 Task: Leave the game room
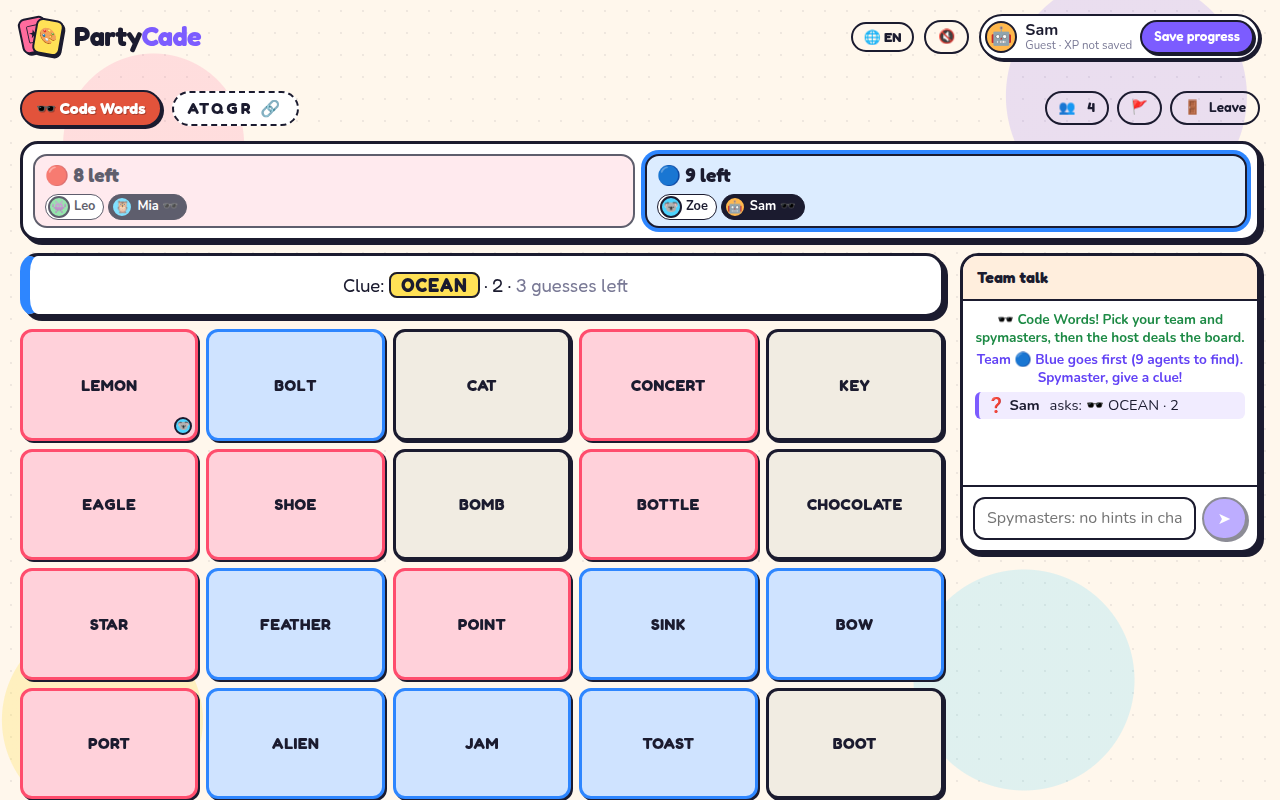(x=1215, y=108)
